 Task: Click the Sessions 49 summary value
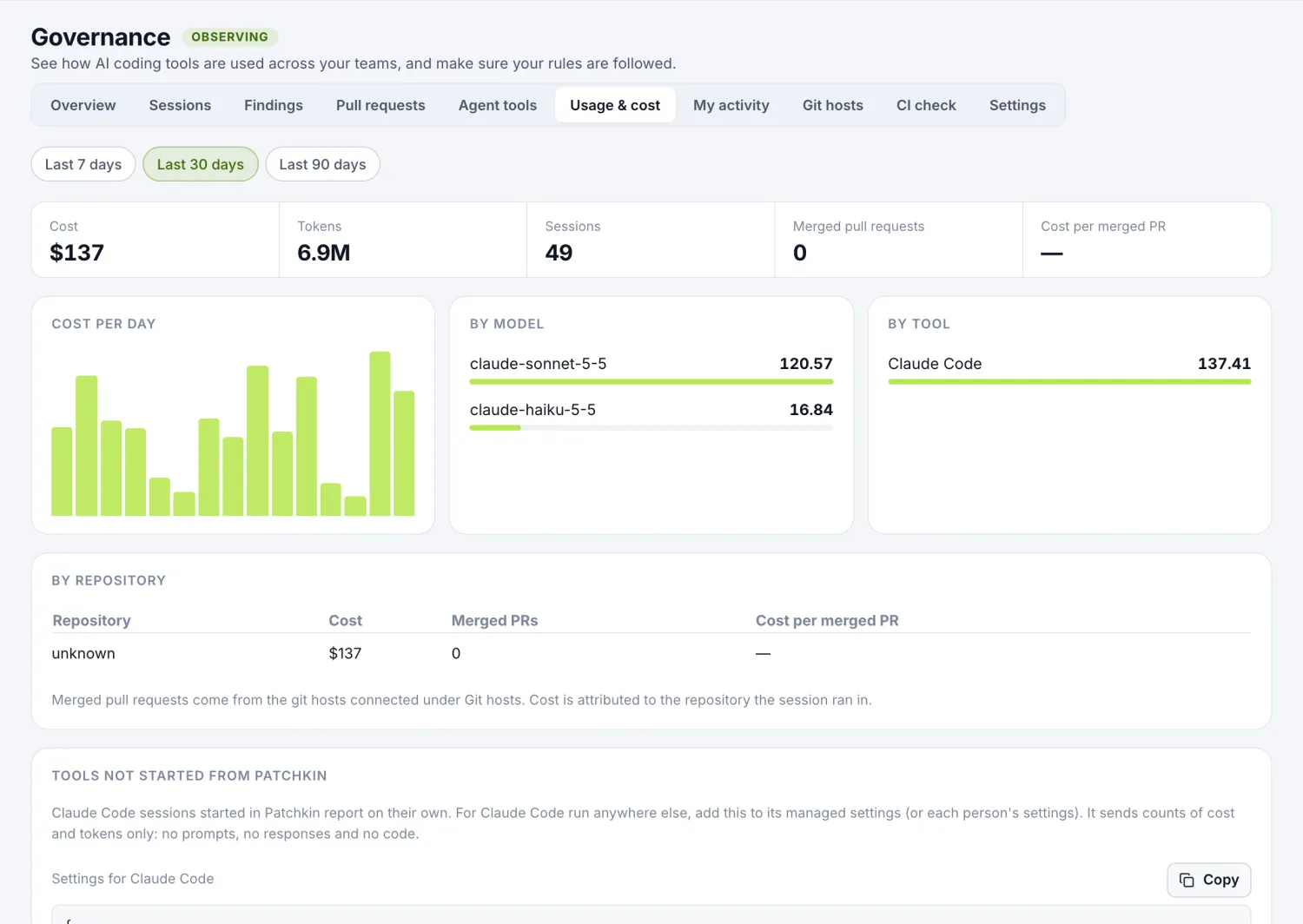click(x=559, y=253)
